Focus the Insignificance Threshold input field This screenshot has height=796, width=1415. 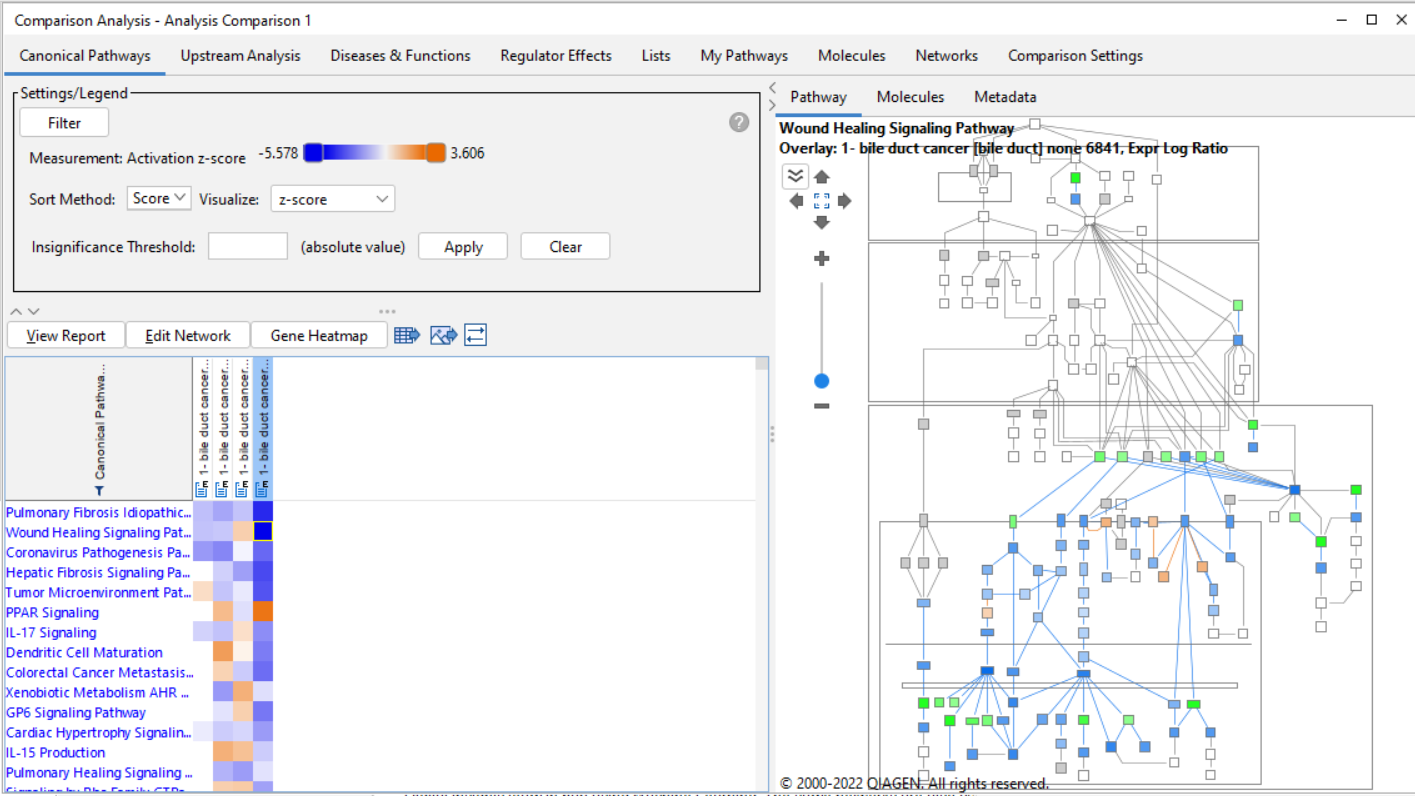248,247
